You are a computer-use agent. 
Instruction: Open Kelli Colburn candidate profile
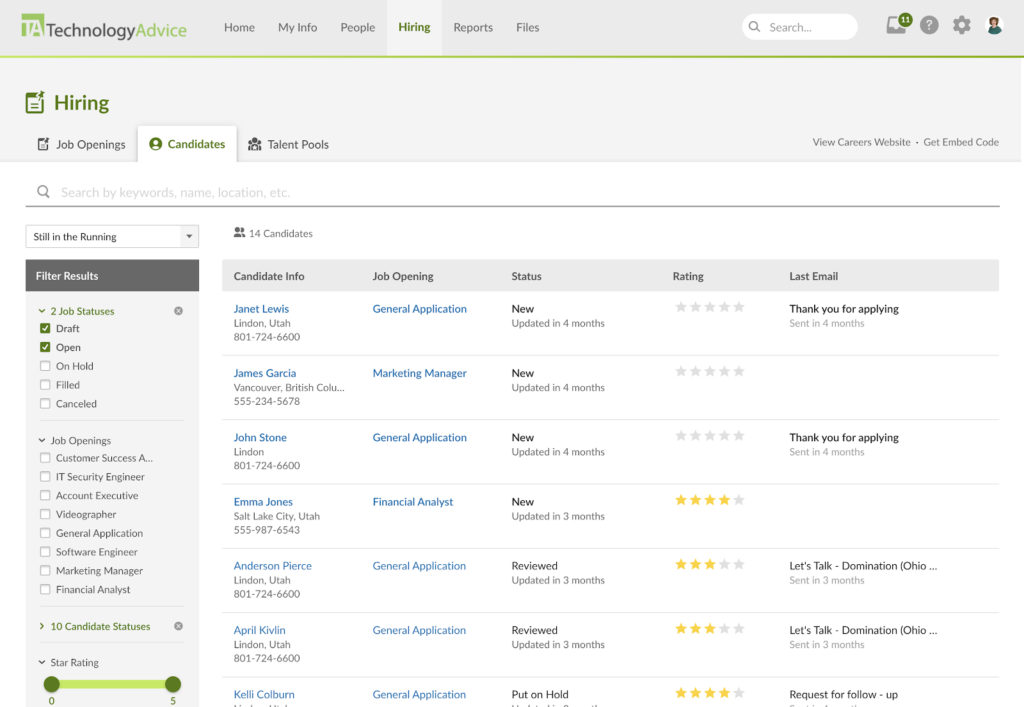[x=264, y=694]
